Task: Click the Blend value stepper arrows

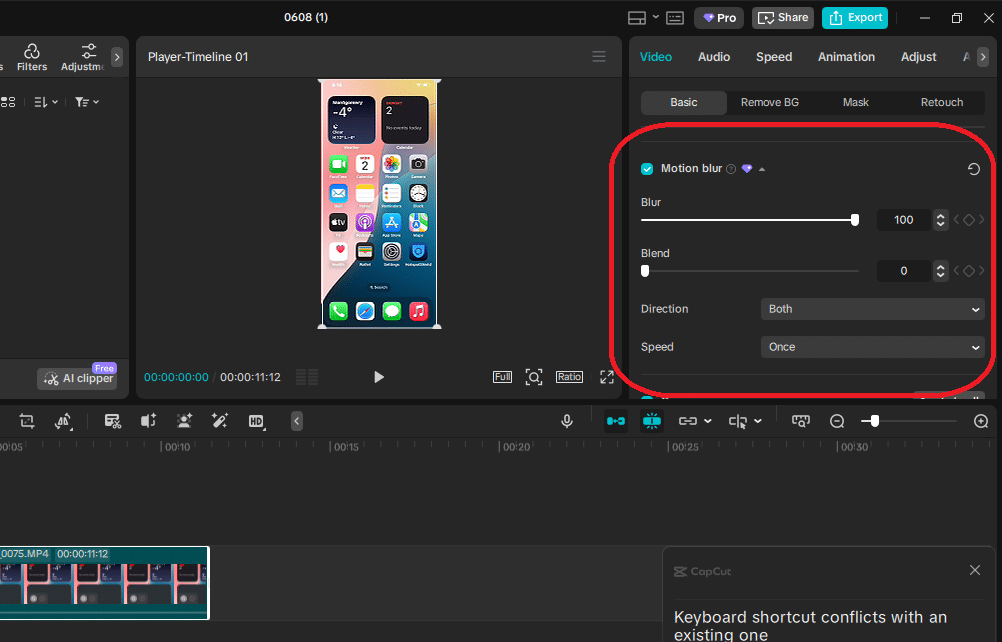Action: click(x=940, y=271)
